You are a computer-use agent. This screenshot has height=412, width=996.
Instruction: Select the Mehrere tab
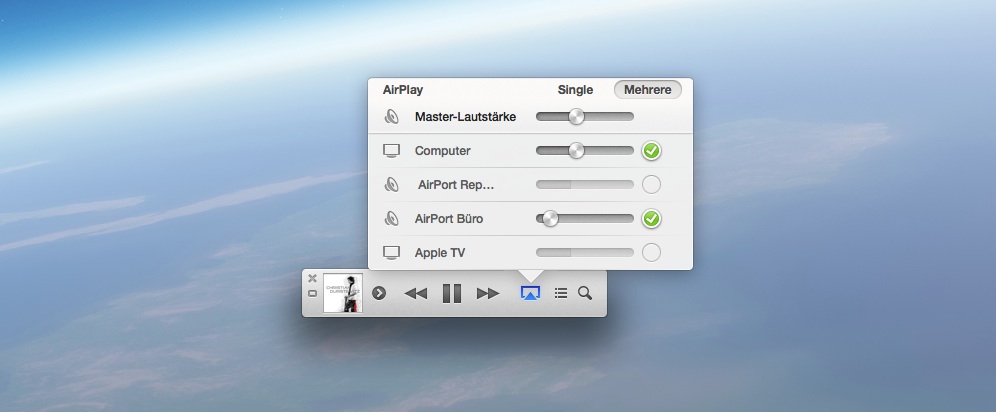(x=648, y=90)
